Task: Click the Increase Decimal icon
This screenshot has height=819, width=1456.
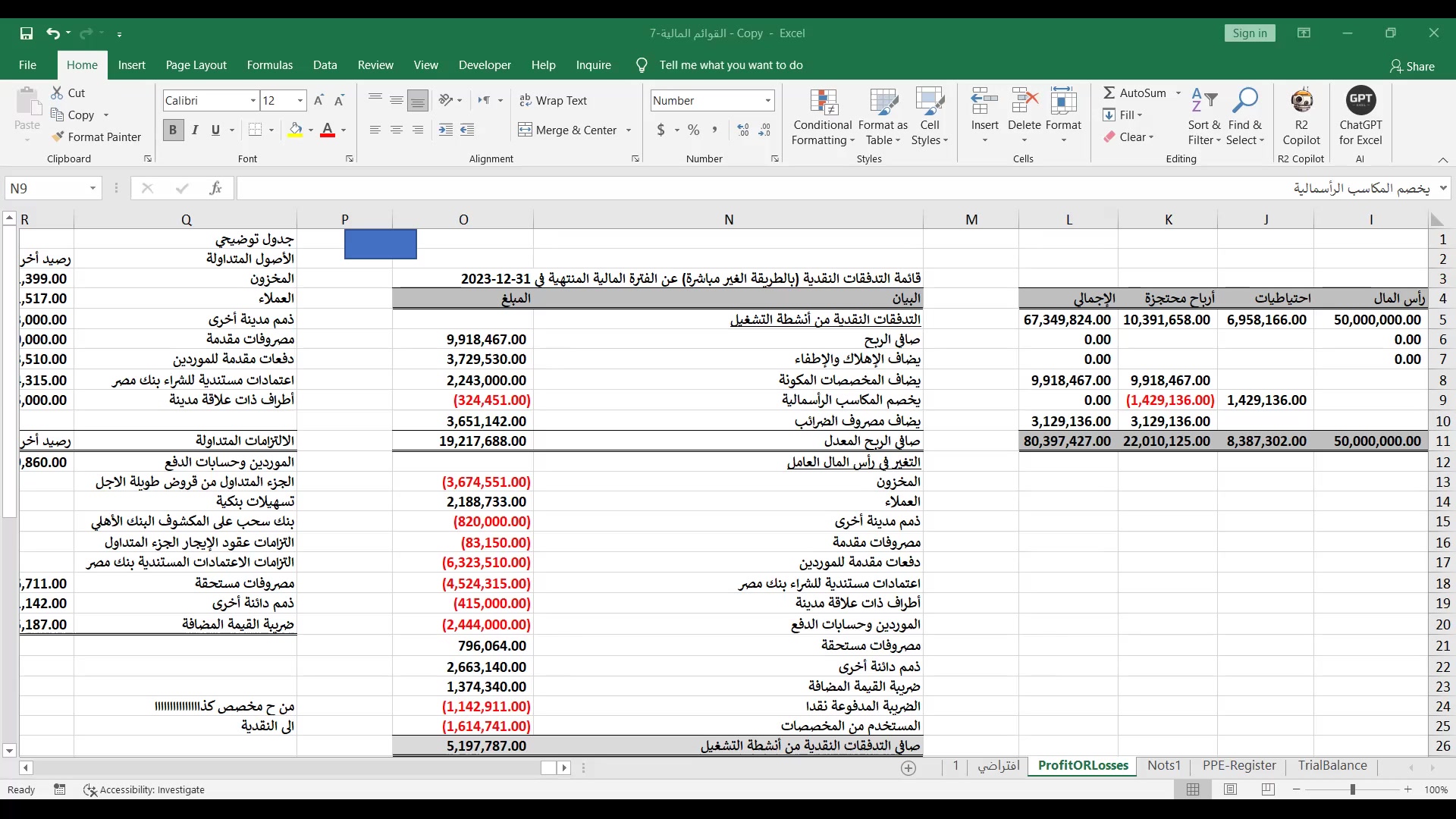Action: click(743, 130)
